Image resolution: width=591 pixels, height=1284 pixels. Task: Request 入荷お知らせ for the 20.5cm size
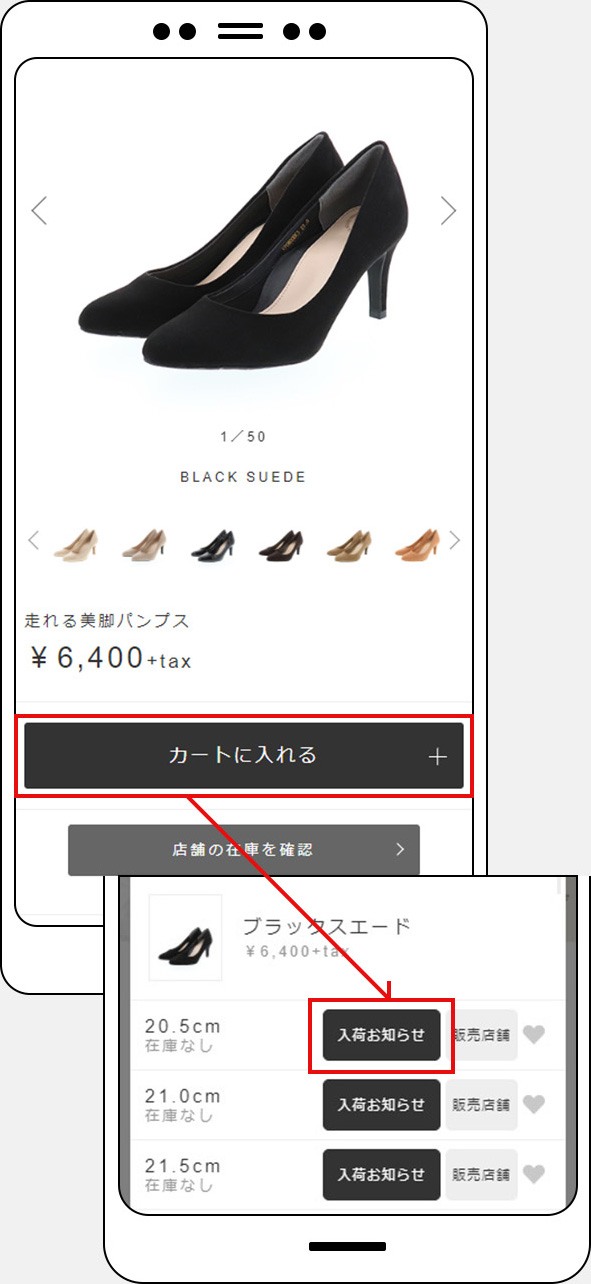(x=381, y=1035)
